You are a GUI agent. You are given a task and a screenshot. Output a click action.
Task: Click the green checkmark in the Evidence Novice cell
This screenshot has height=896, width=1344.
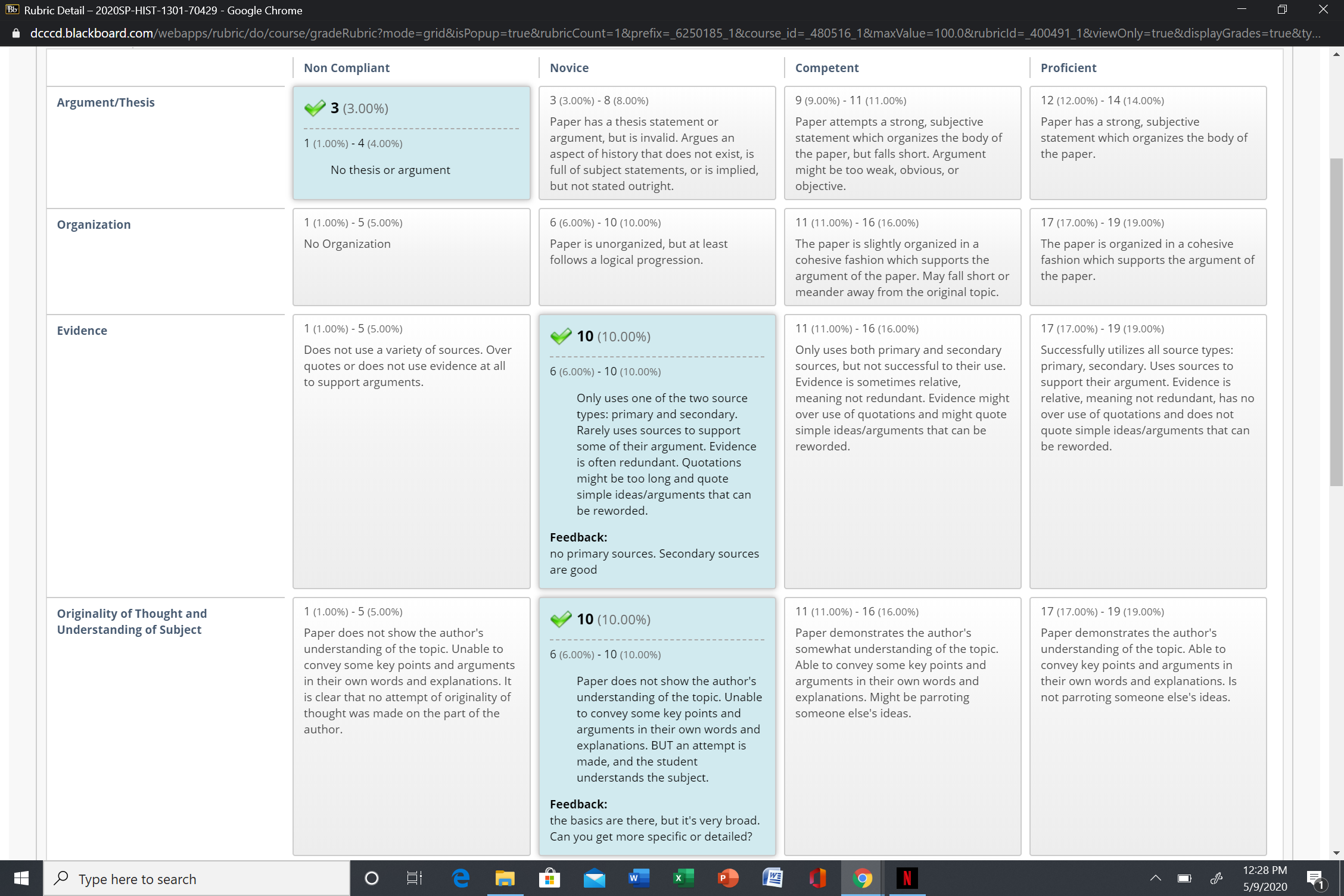[561, 336]
